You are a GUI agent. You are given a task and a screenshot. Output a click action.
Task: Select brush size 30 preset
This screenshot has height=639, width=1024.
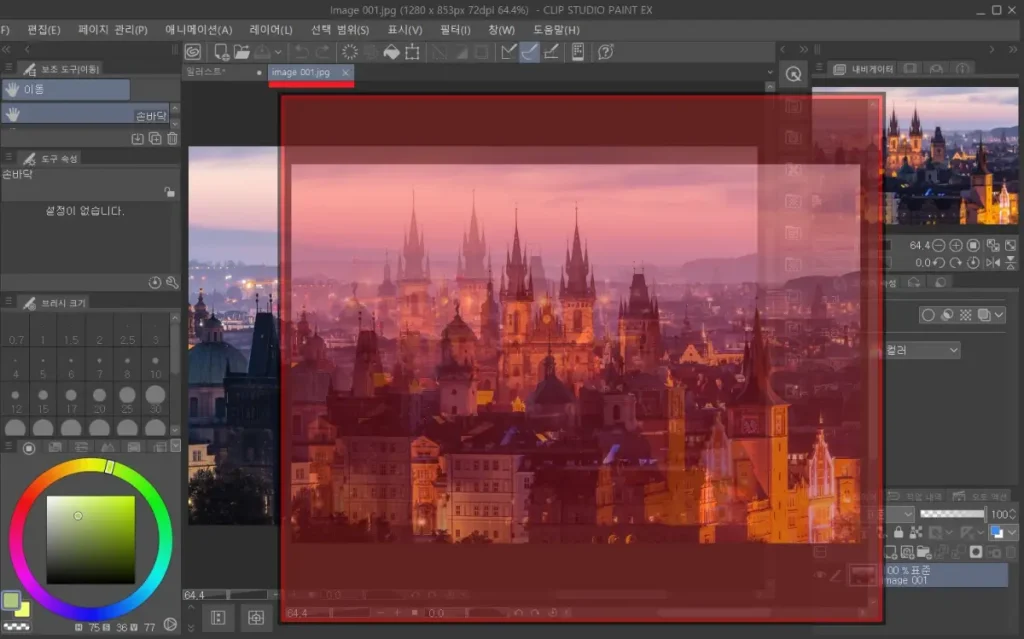(x=155, y=396)
